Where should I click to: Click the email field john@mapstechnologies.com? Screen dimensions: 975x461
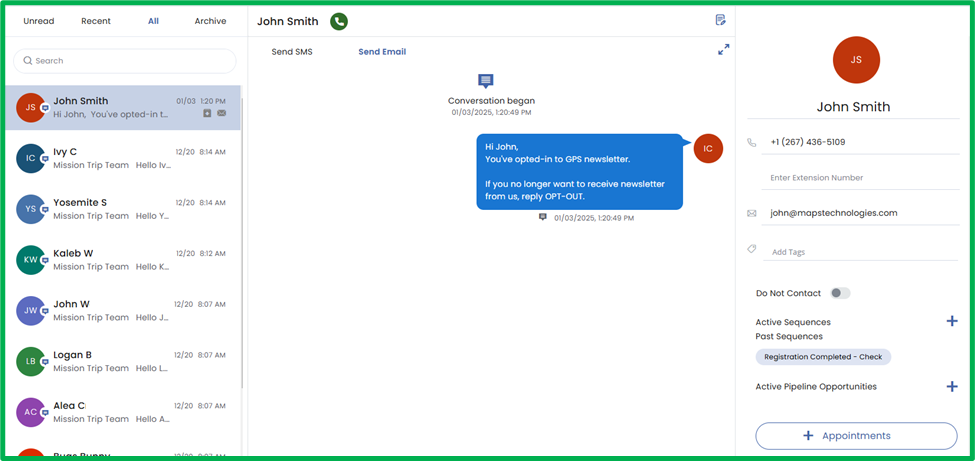pos(861,213)
